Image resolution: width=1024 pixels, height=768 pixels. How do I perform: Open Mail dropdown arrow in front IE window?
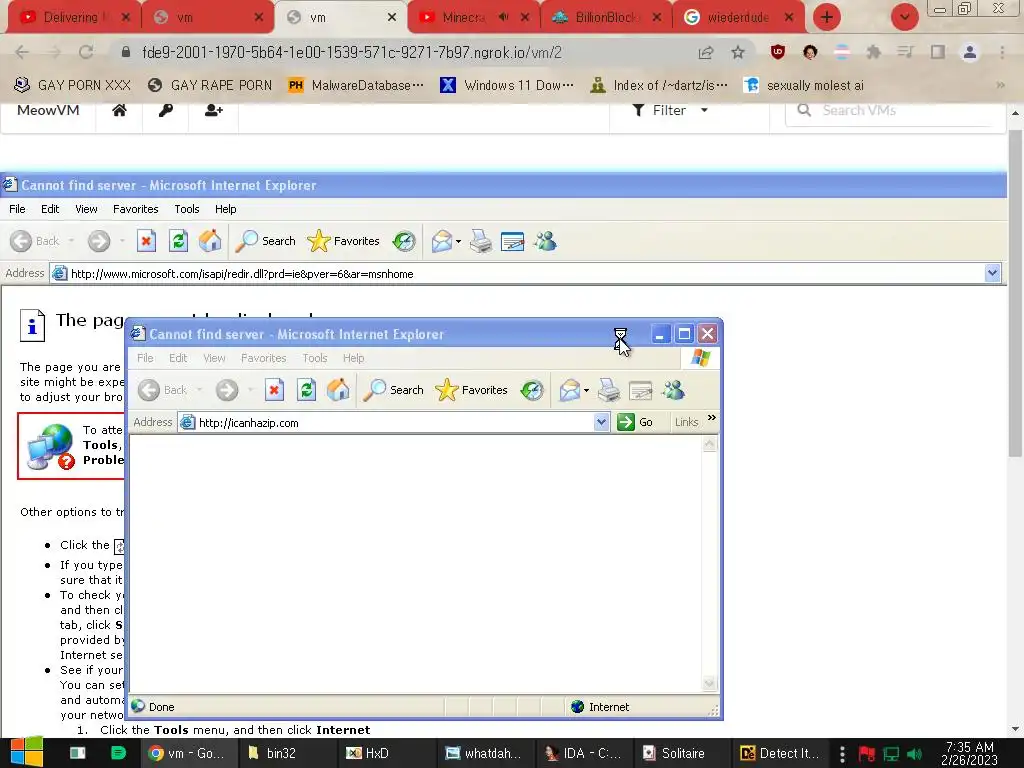tap(586, 391)
